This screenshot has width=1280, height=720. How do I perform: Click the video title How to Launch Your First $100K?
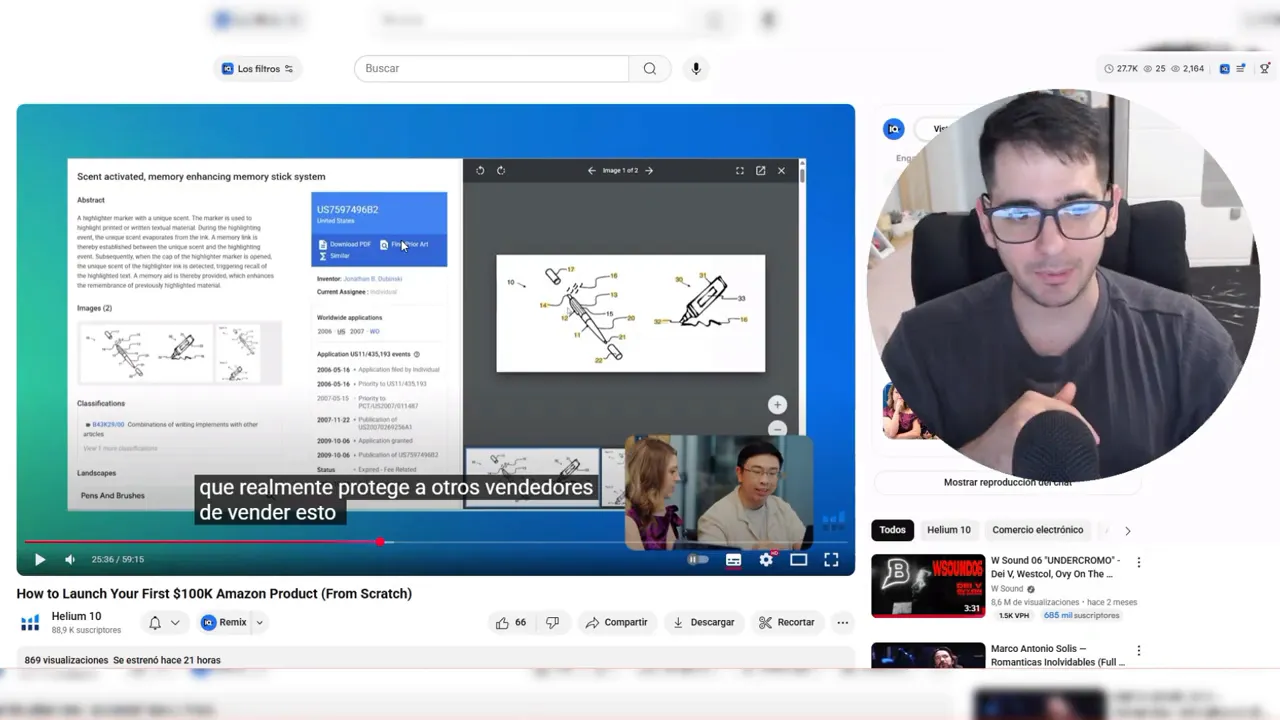click(214, 594)
